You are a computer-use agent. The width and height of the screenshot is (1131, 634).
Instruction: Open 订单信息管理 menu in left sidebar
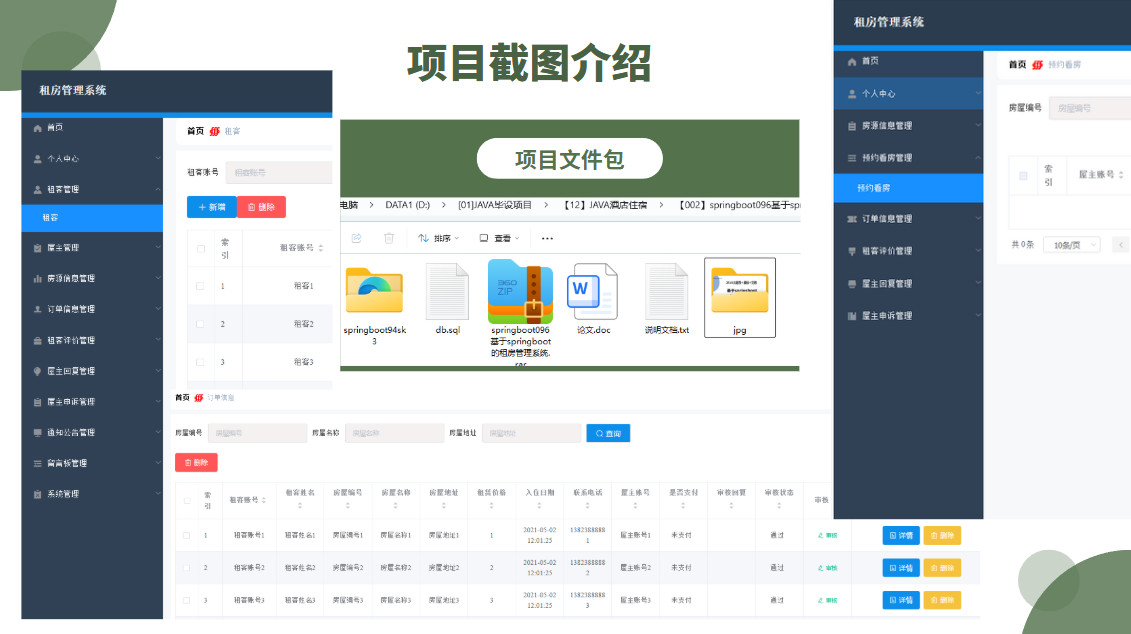click(92, 309)
